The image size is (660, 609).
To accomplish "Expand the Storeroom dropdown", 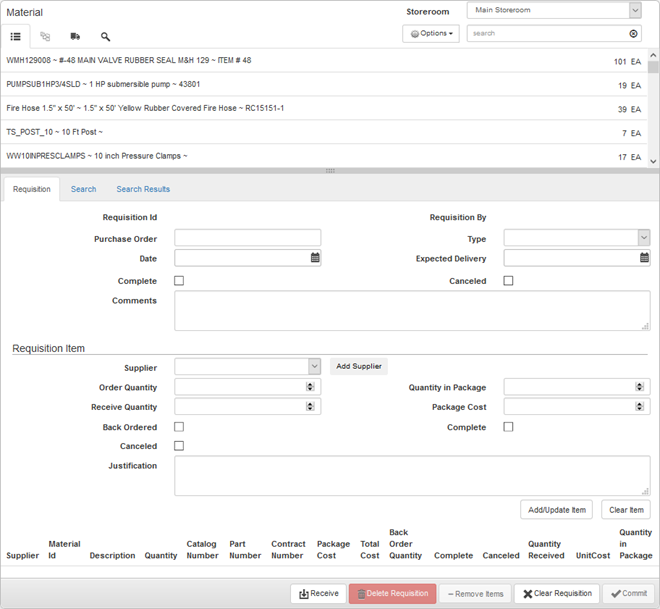I will [635, 10].
